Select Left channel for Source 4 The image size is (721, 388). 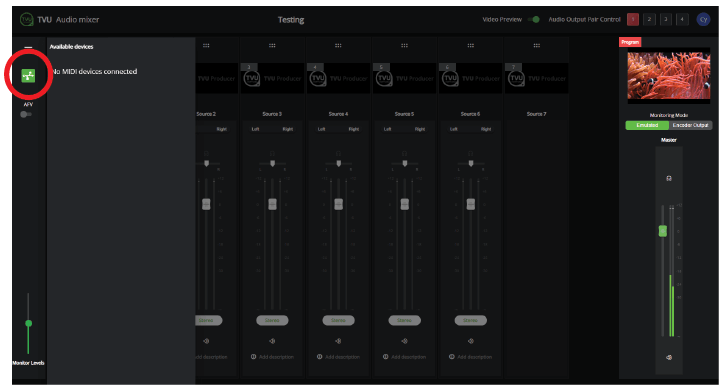(x=321, y=129)
